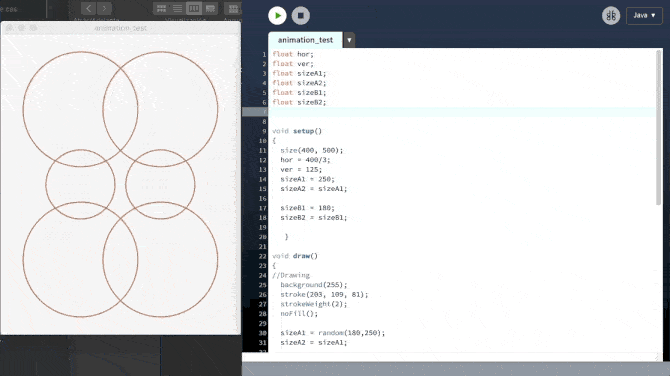Viewport: 670px width, 376px height.
Task: Switch Finder to icon view
Action: click(x=161, y=9)
